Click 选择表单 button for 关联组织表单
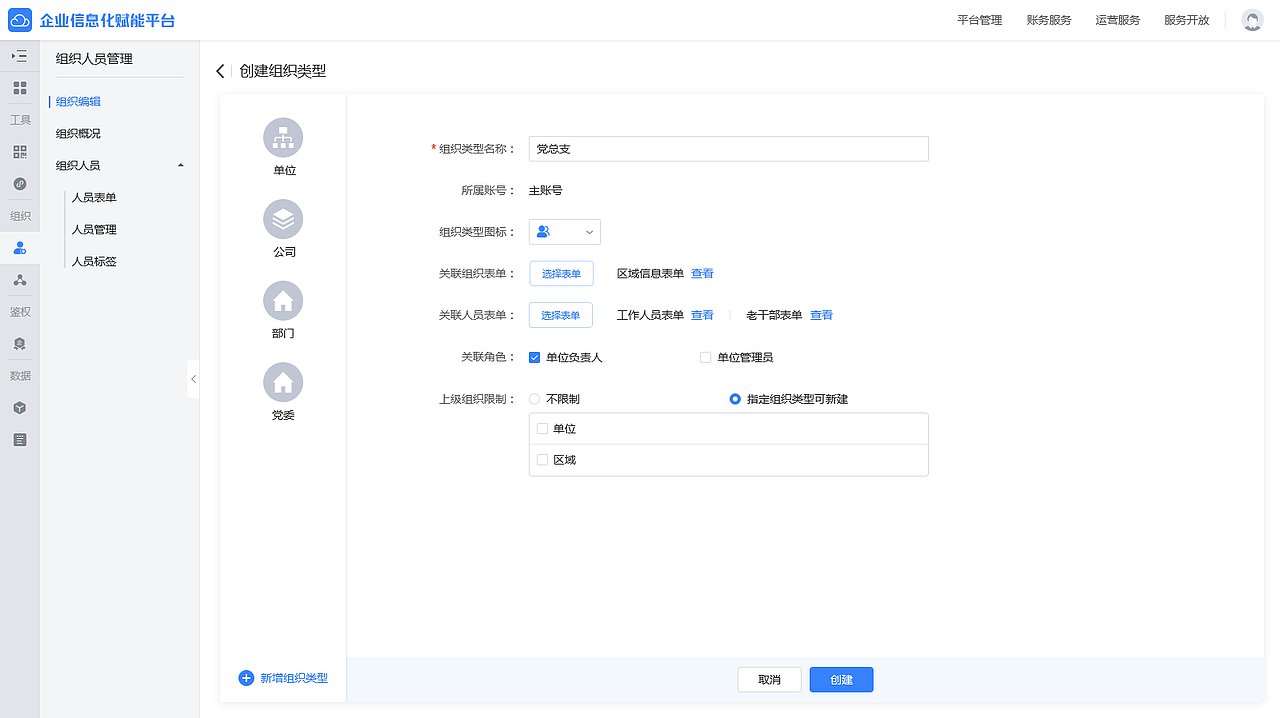 [561, 273]
